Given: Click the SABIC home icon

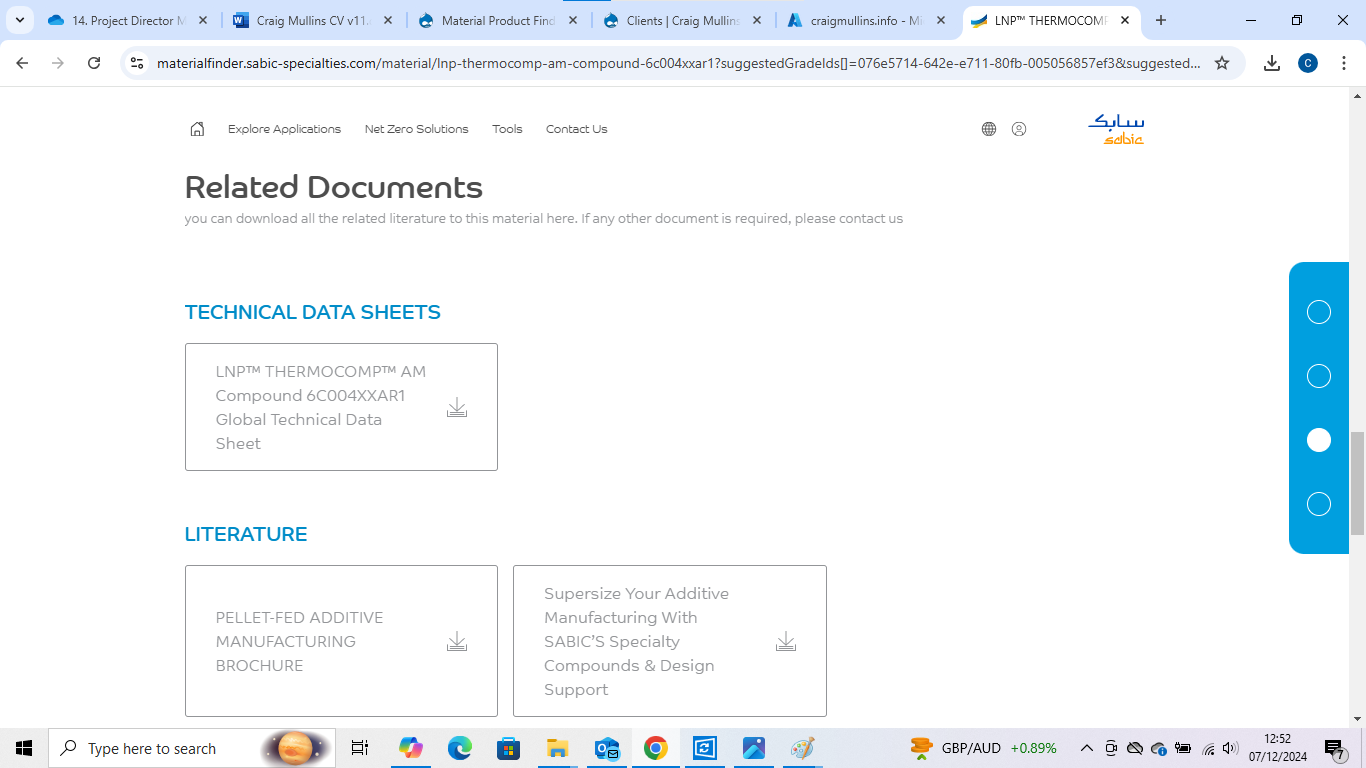Looking at the screenshot, I should point(197,129).
